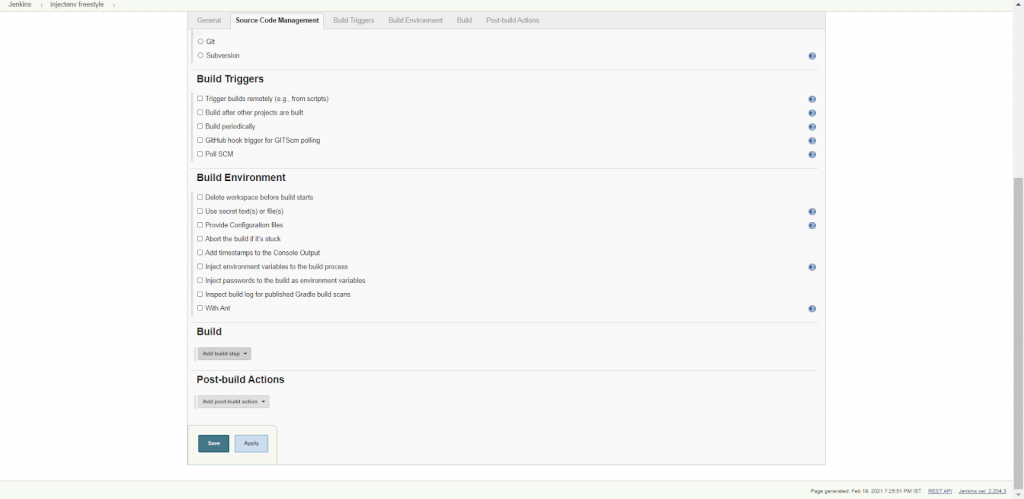Go to Jenkins breadcrumb home
Viewport: 1024px width, 499px height.
[20, 5]
